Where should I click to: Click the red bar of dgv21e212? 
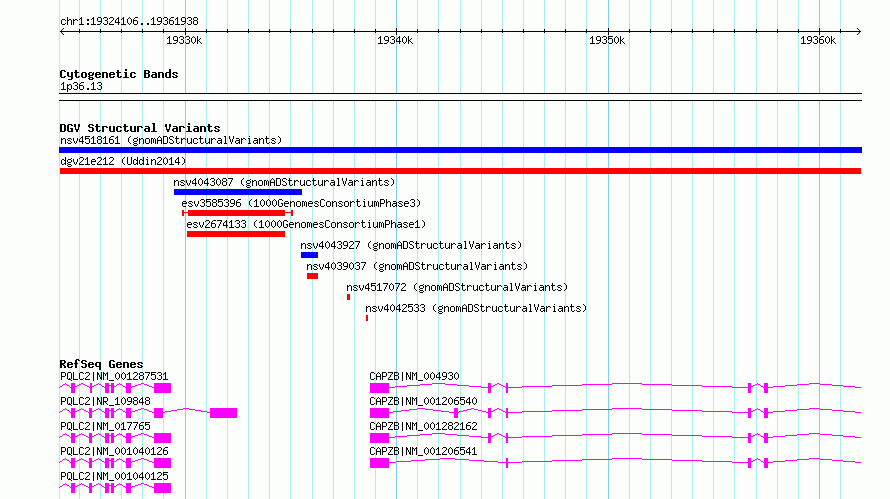460,171
